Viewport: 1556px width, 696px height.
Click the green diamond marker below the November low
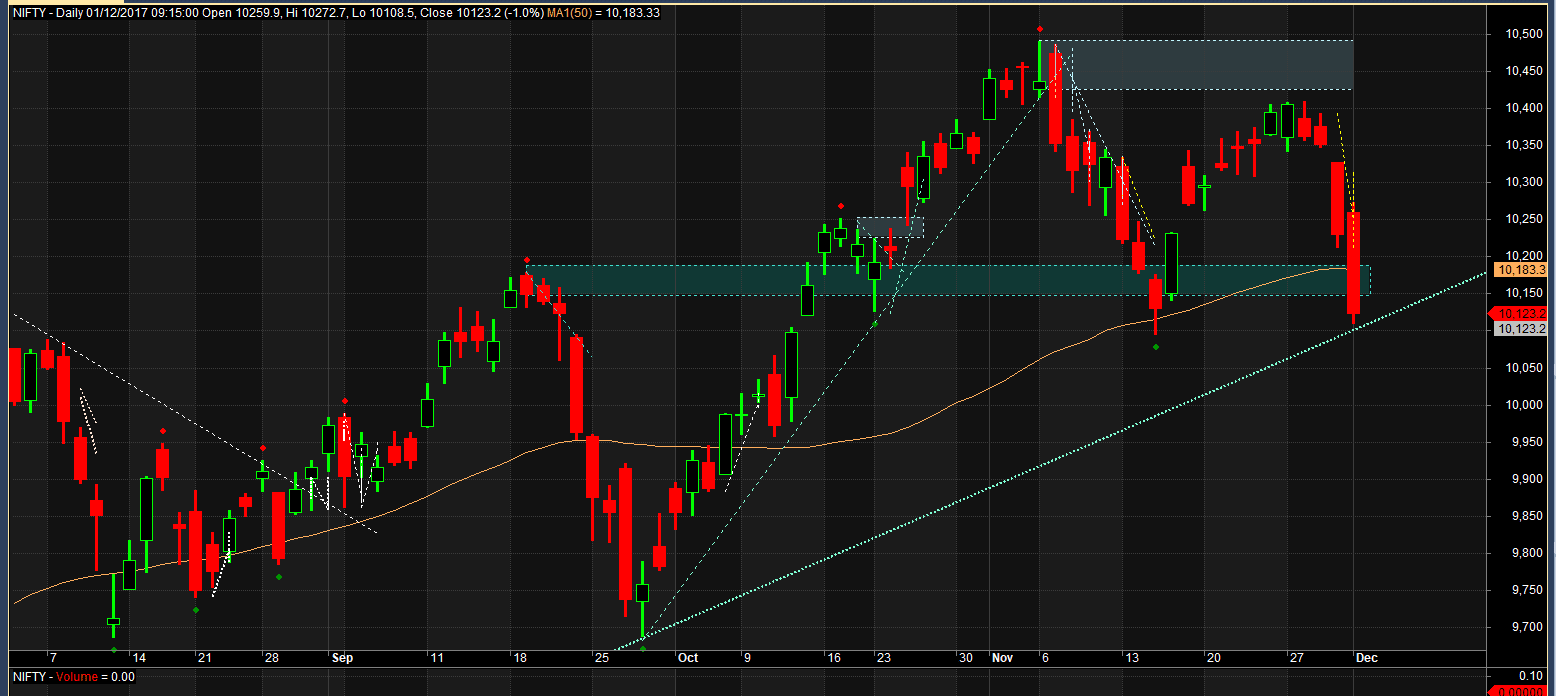click(x=1158, y=345)
